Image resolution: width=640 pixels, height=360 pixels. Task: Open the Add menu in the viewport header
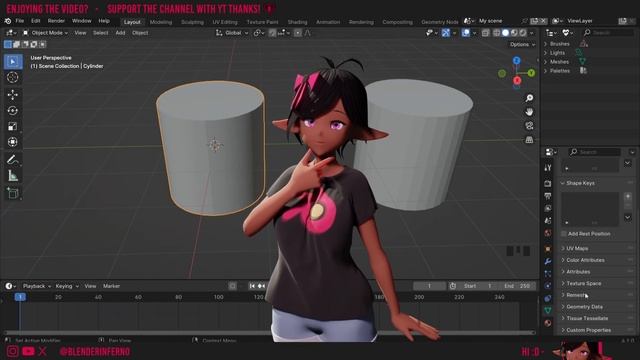(x=120, y=33)
